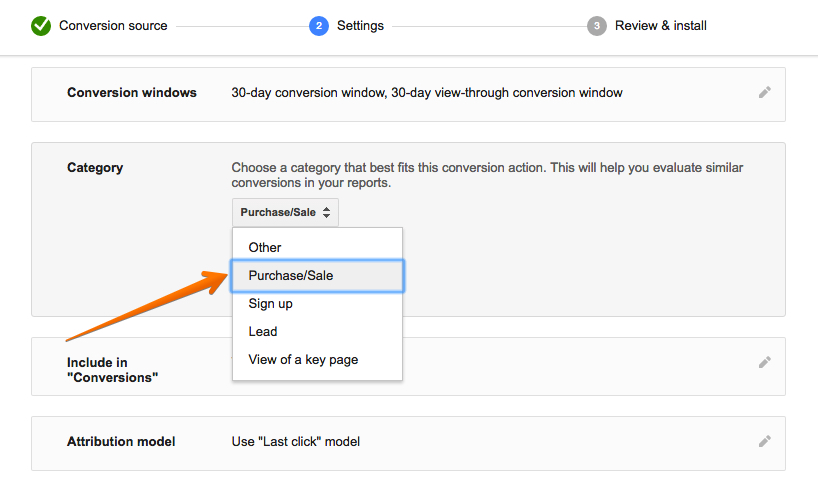Click the Category section heading

click(95, 167)
